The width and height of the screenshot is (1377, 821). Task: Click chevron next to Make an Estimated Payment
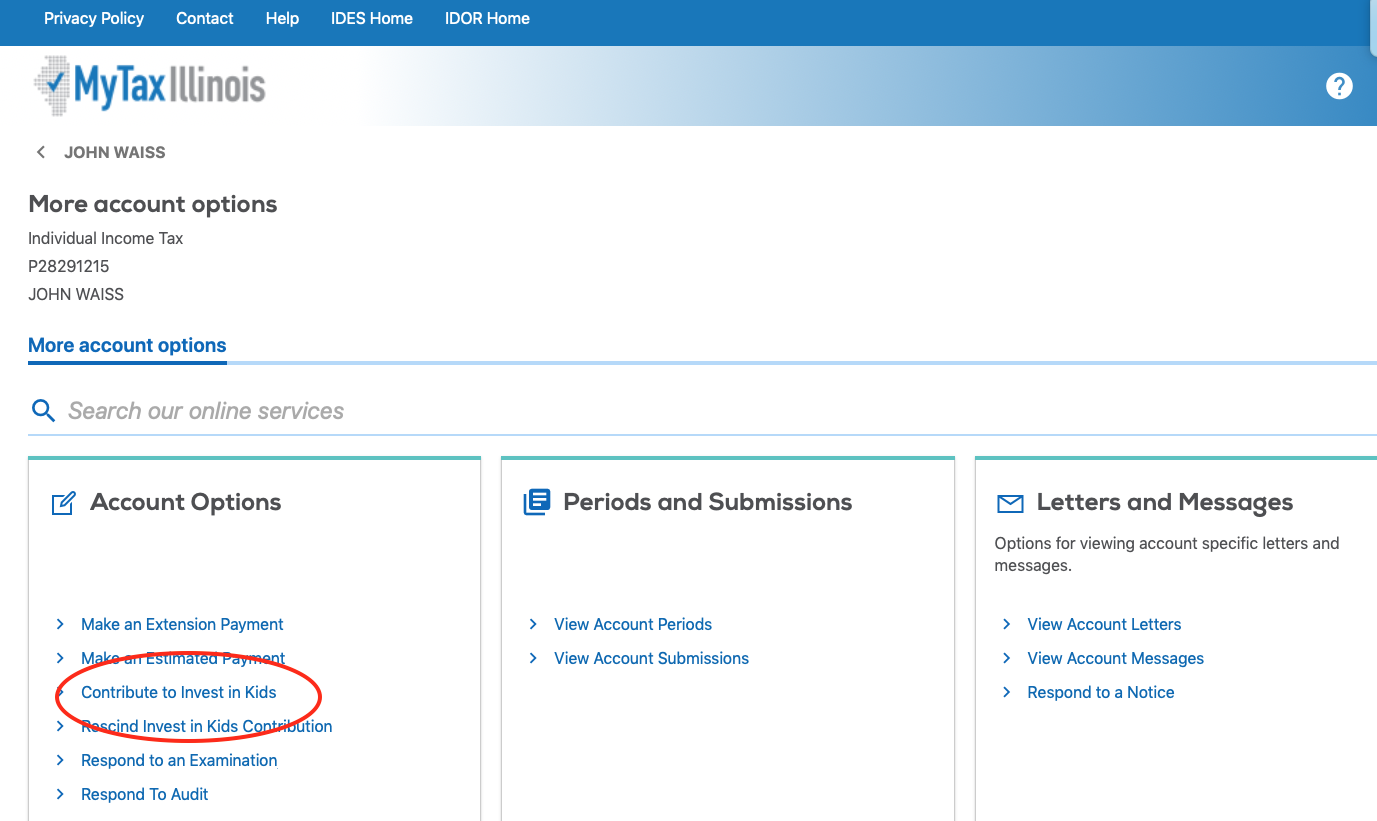[60, 658]
